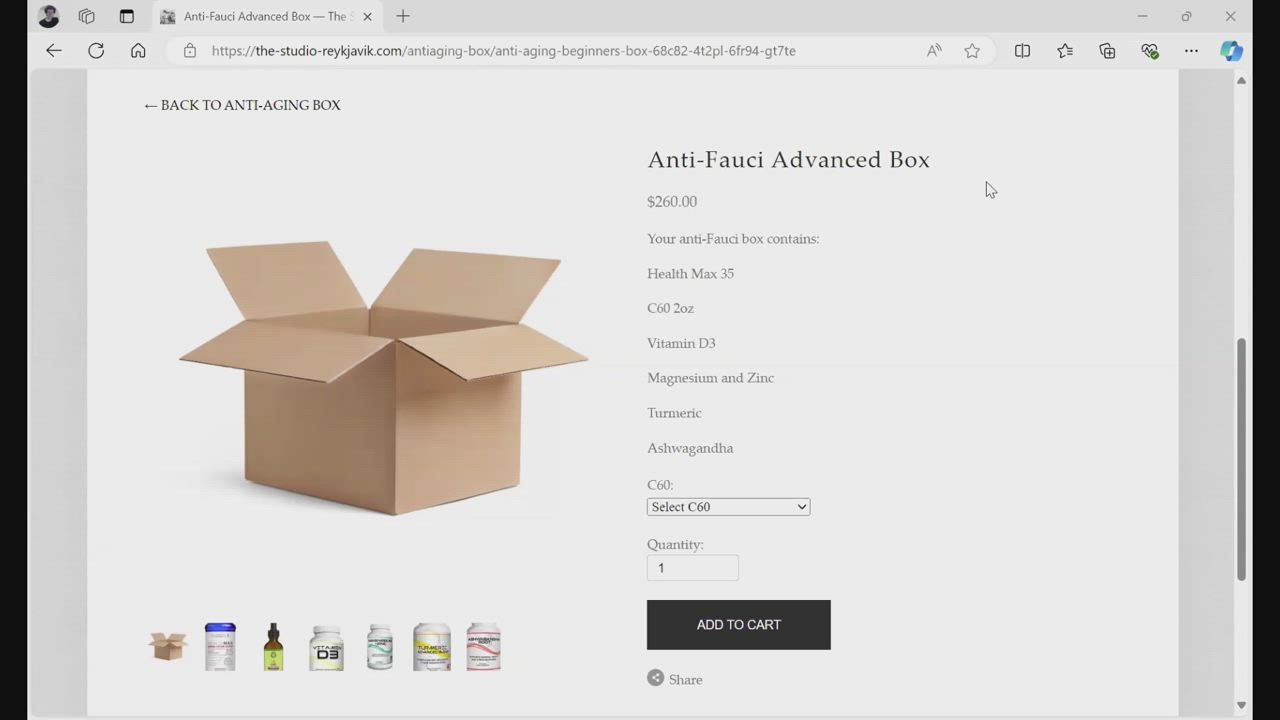The image size is (1280, 720).
Task: Open the Collections icon
Action: coord(1107,50)
